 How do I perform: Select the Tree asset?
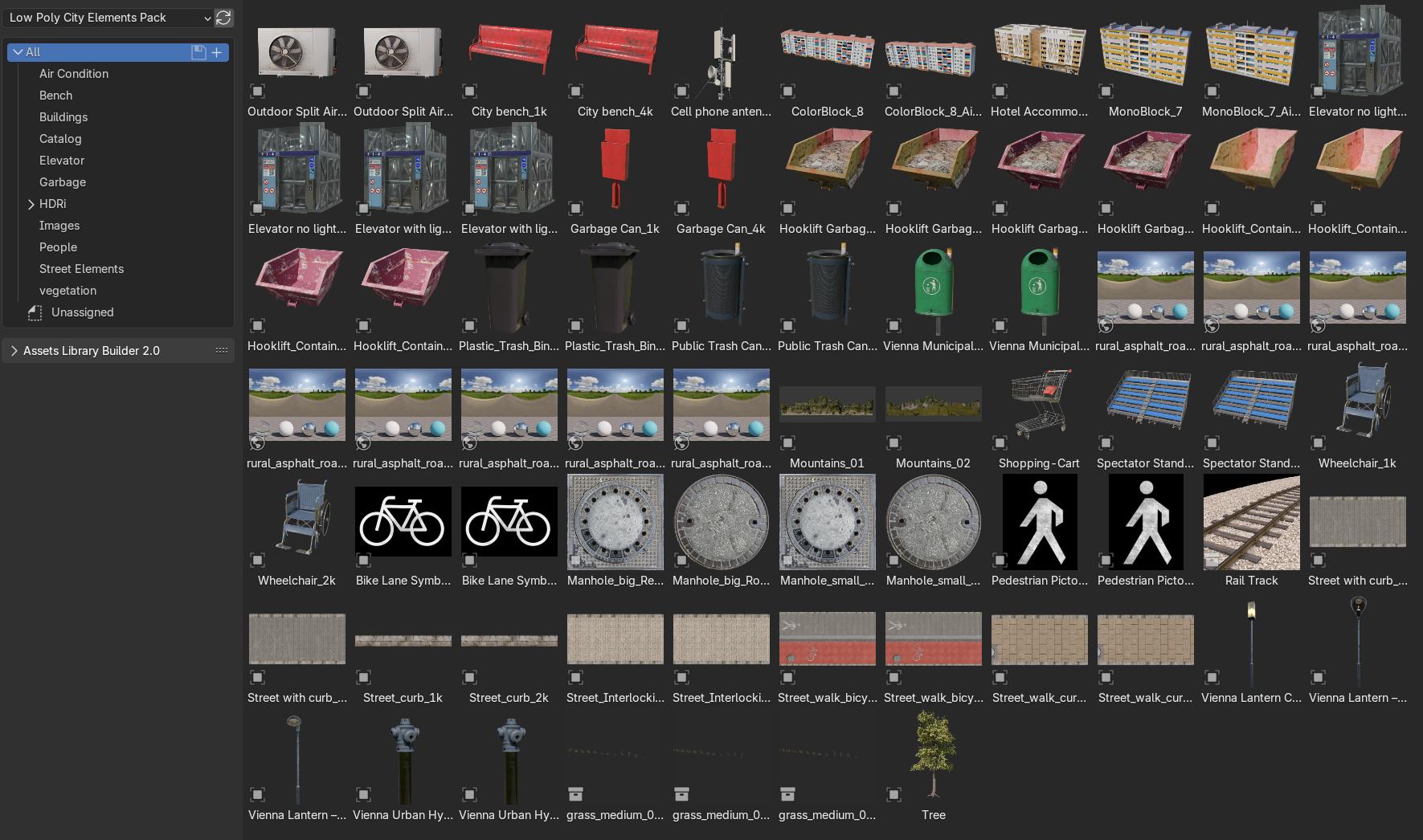[x=934, y=766]
